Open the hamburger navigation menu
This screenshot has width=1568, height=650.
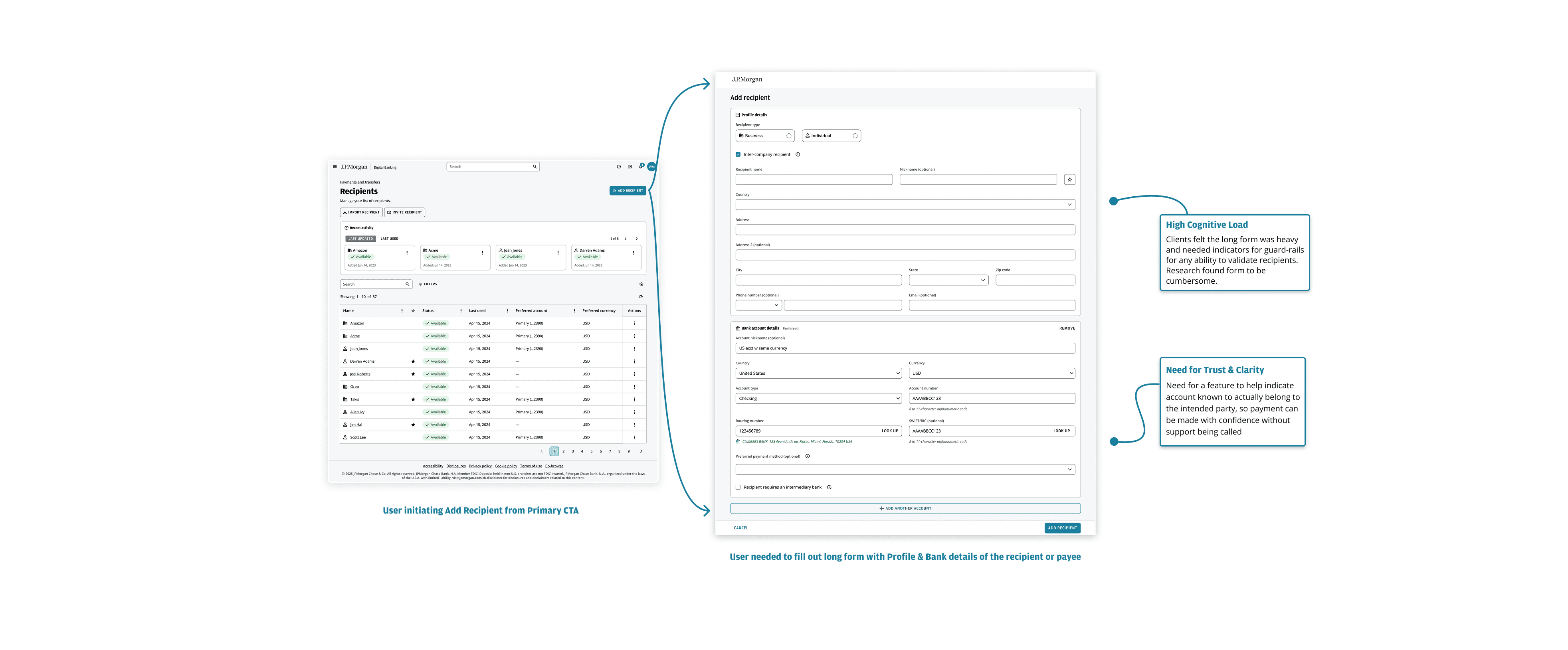pos(335,167)
